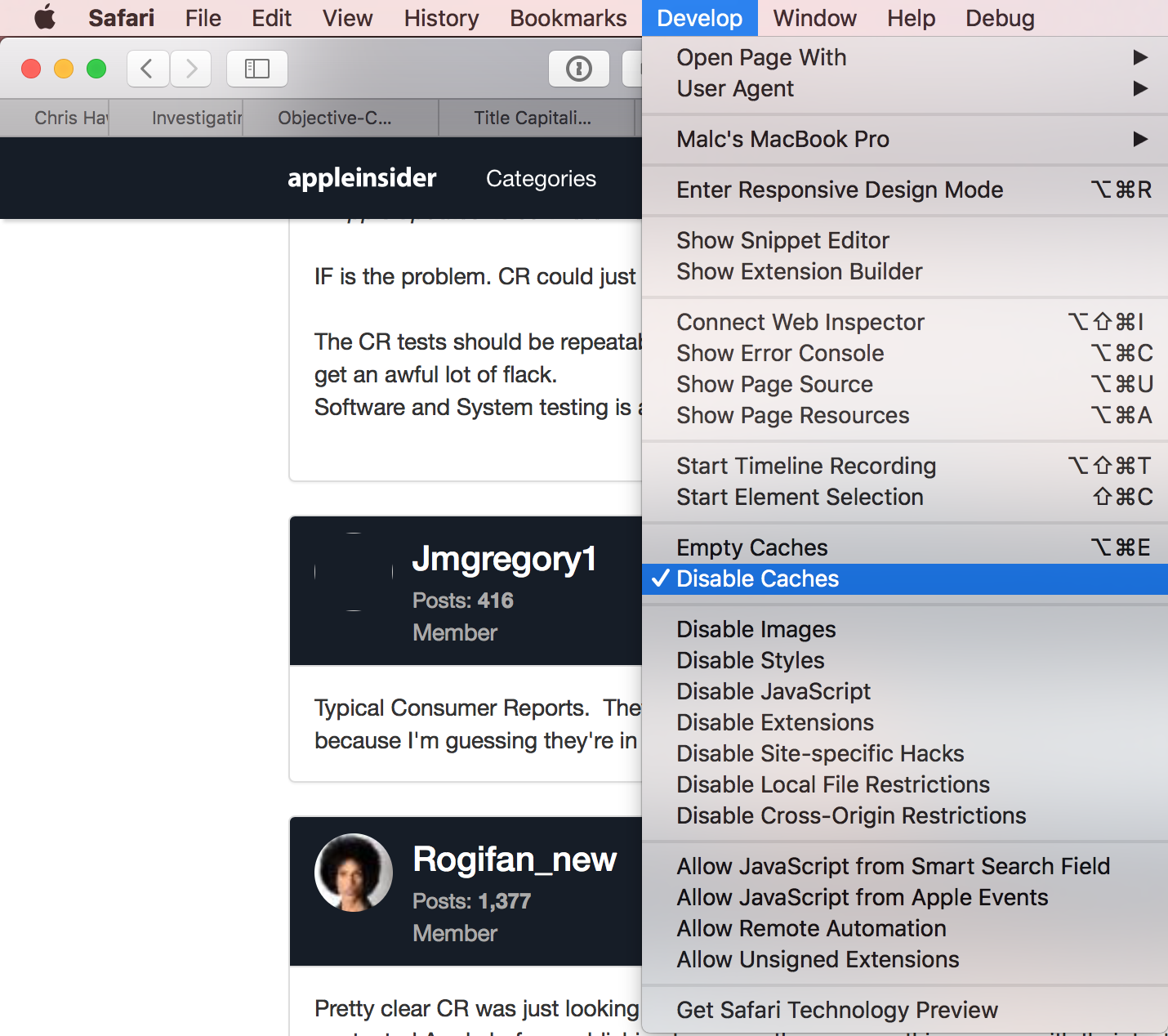Image resolution: width=1168 pixels, height=1036 pixels.
Task: Uncheck the Disable Caches option
Action: (757, 578)
